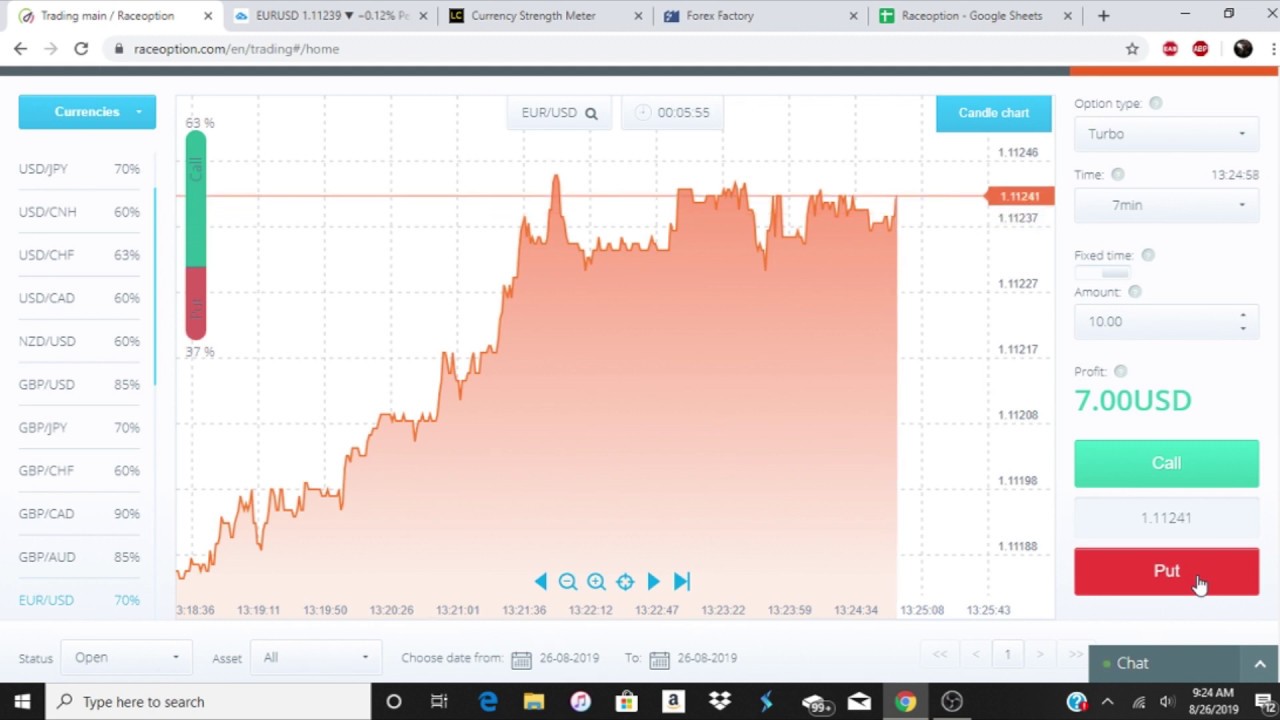Increase the amount with the up stepper arrow

tap(1243, 315)
